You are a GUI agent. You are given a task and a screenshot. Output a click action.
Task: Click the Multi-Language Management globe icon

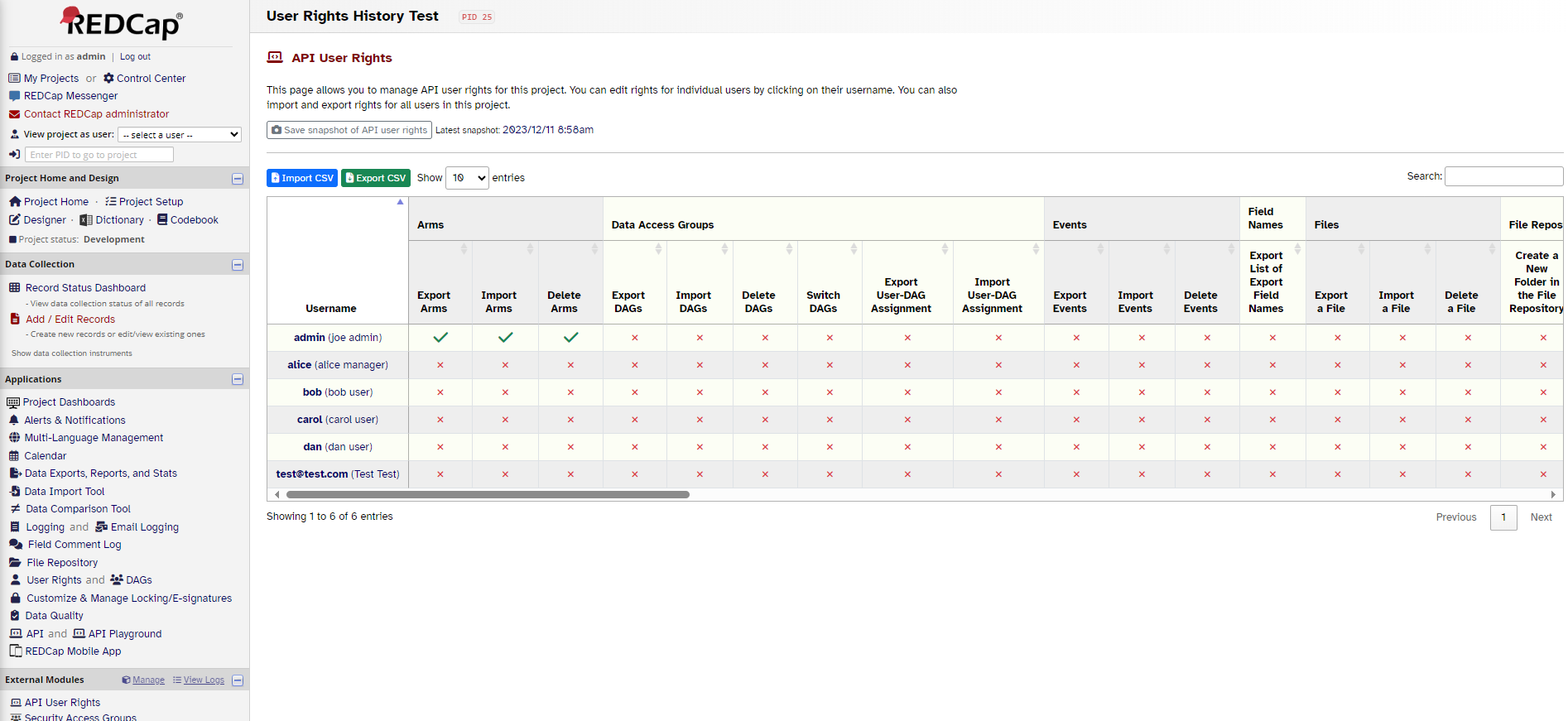tap(14, 438)
